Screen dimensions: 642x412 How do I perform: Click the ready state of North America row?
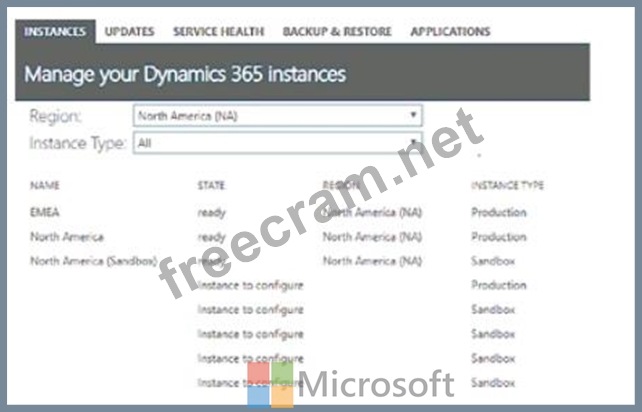(x=211, y=238)
